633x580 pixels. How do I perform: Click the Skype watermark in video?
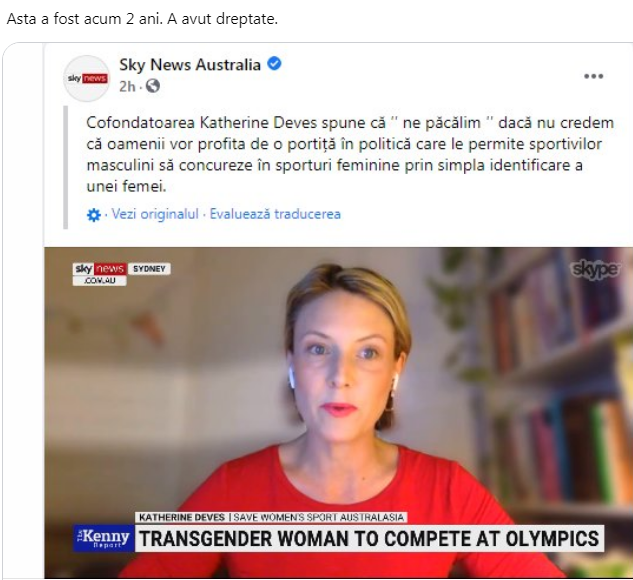point(594,270)
